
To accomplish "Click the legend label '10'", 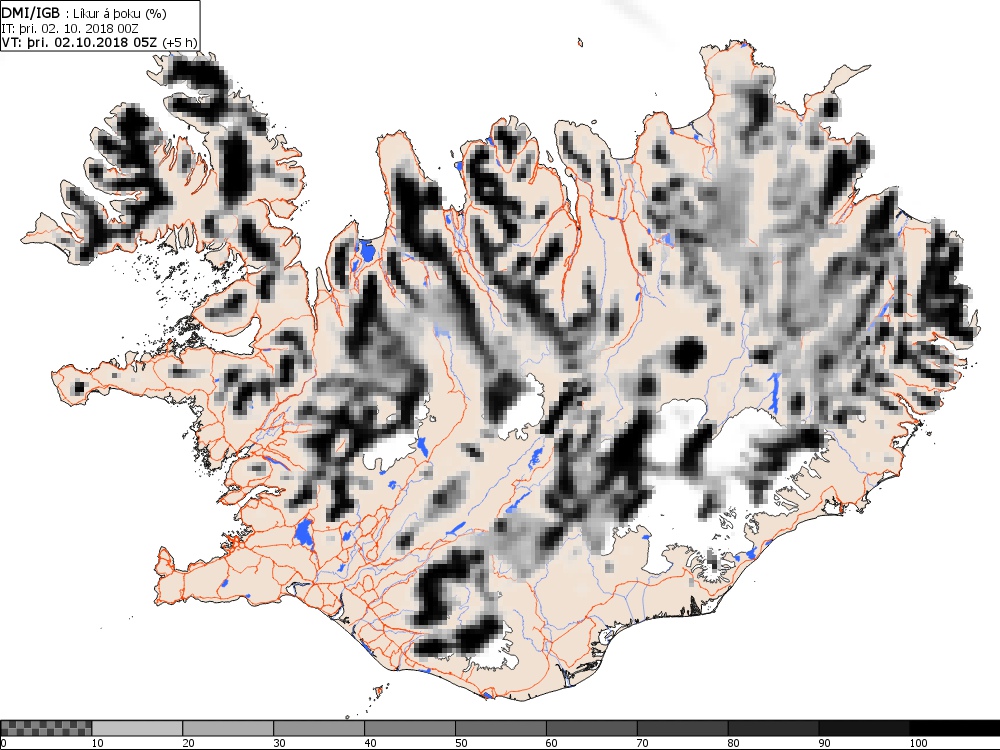I will pyautogui.click(x=97, y=743).
